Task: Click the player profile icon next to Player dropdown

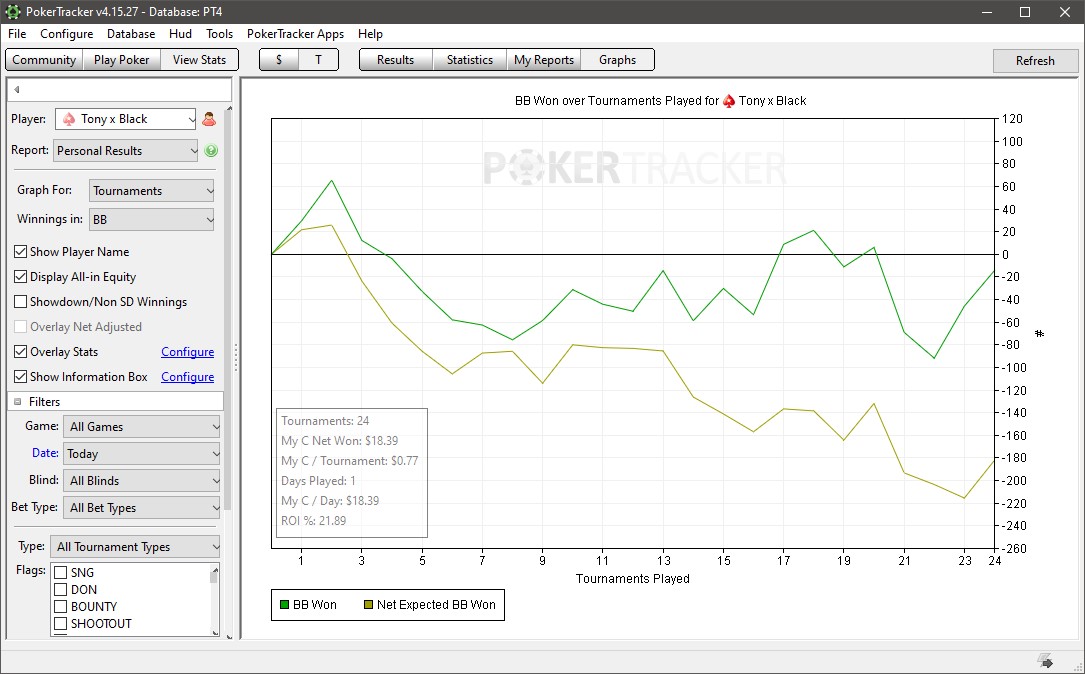Action: click(209, 119)
